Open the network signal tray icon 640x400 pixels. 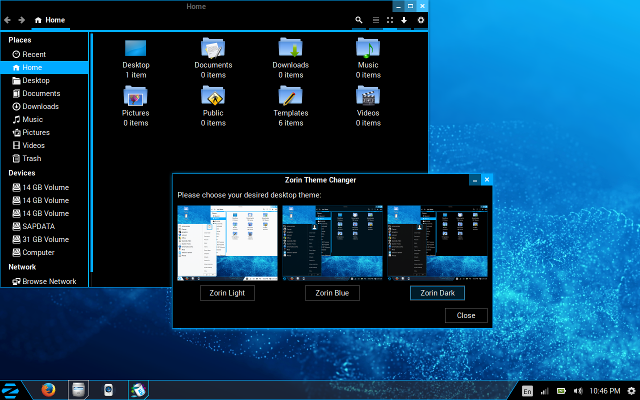[x=545, y=391]
